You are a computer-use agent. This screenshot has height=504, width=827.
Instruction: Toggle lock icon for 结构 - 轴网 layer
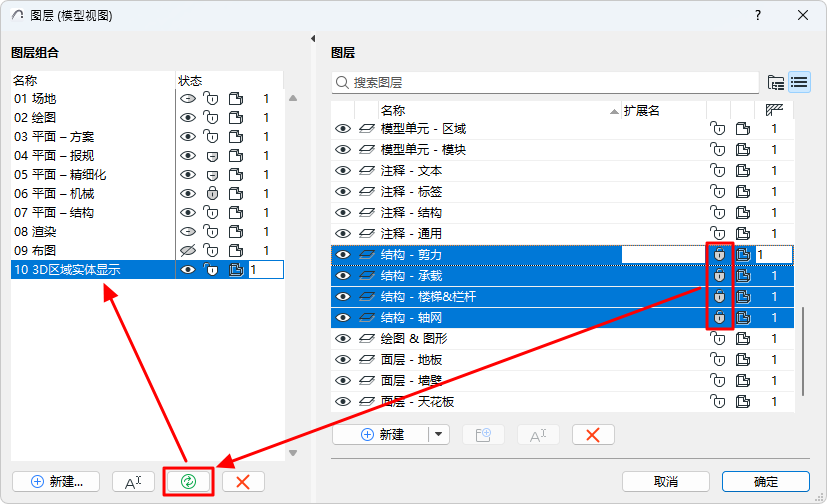pyautogui.click(x=719, y=318)
